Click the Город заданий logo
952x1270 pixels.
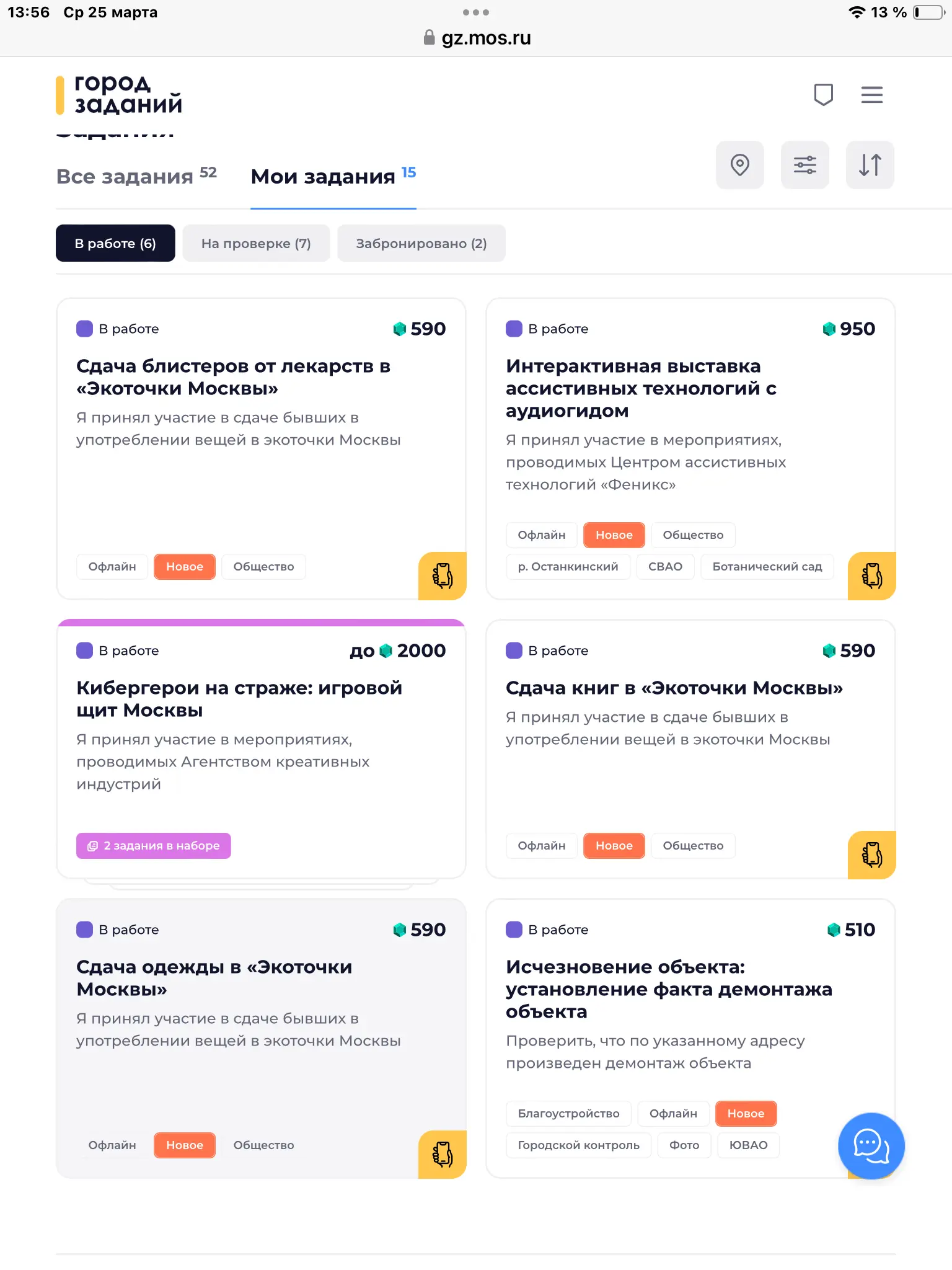click(x=119, y=94)
